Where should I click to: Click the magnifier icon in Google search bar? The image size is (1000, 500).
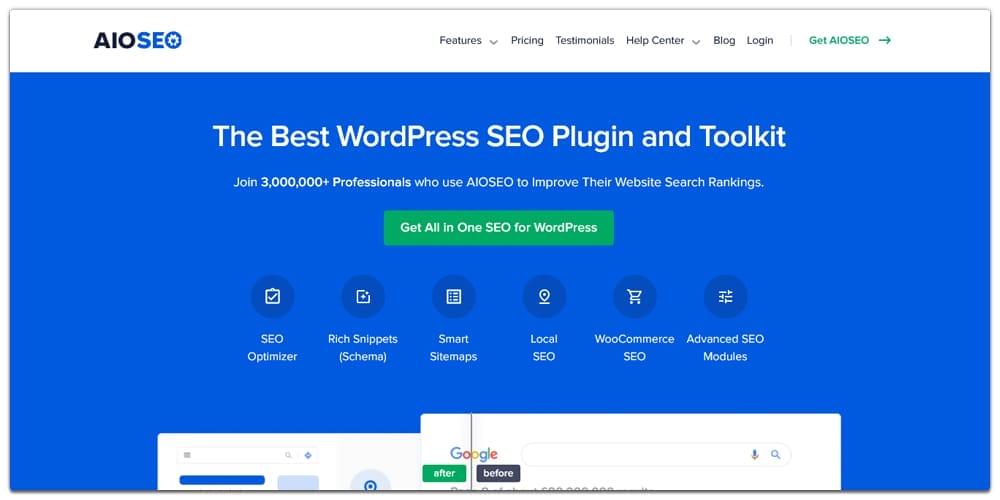[776, 455]
